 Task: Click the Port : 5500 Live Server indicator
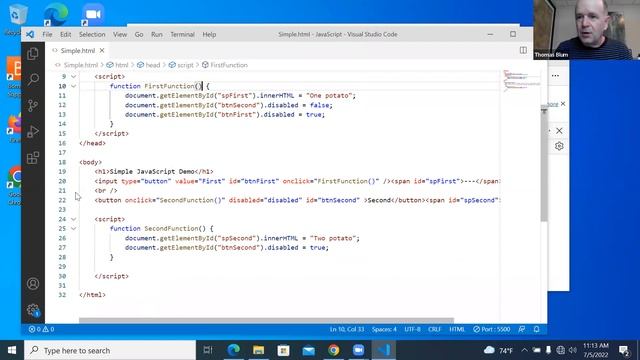pyautogui.click(x=492, y=329)
